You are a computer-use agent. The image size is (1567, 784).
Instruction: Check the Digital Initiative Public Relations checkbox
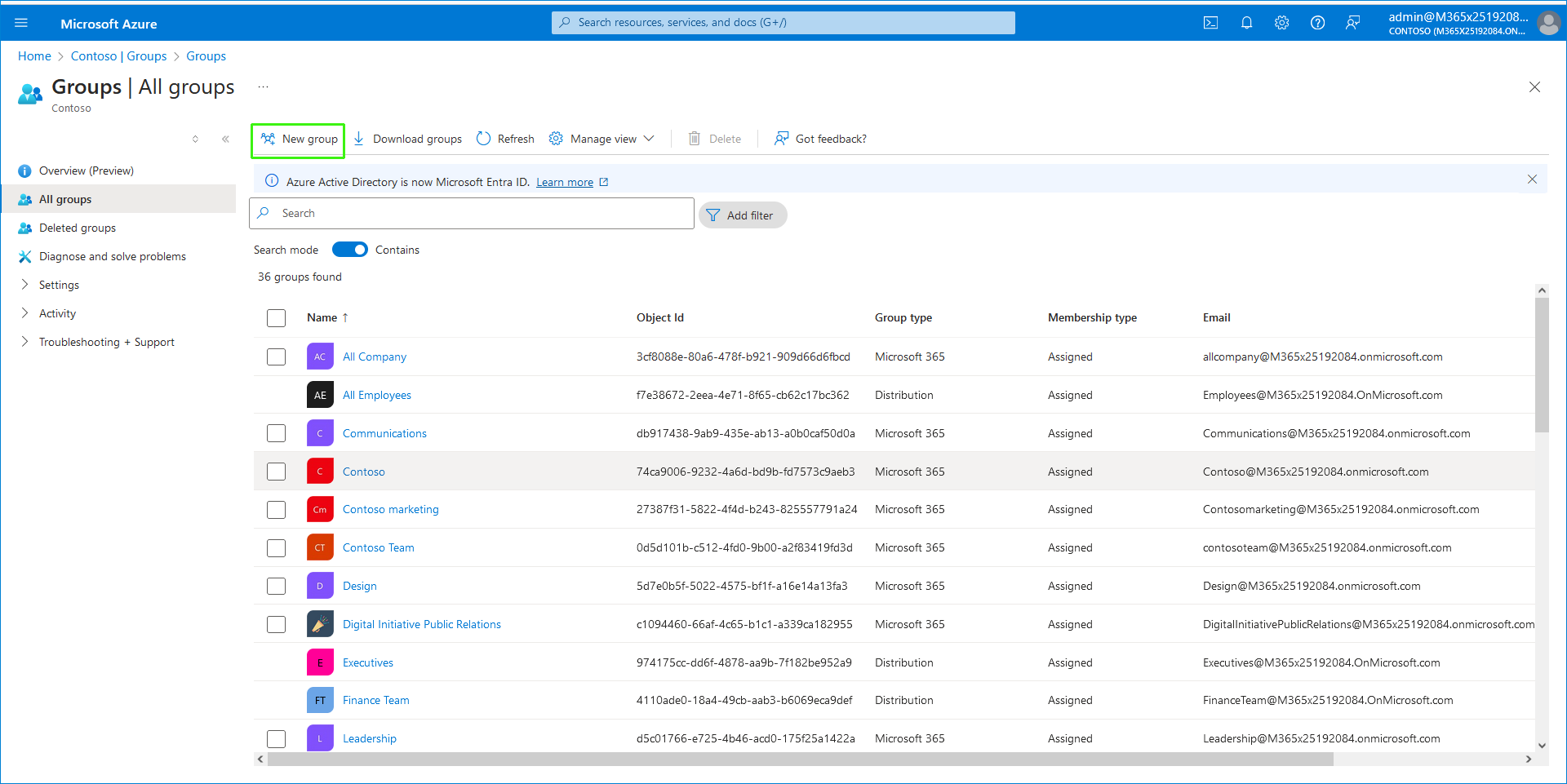tap(276, 624)
